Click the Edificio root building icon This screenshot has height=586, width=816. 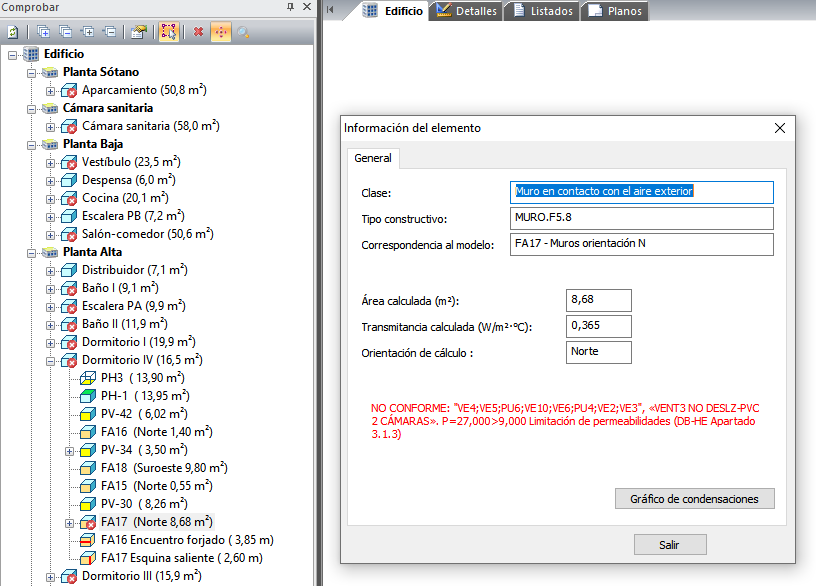(x=31, y=54)
